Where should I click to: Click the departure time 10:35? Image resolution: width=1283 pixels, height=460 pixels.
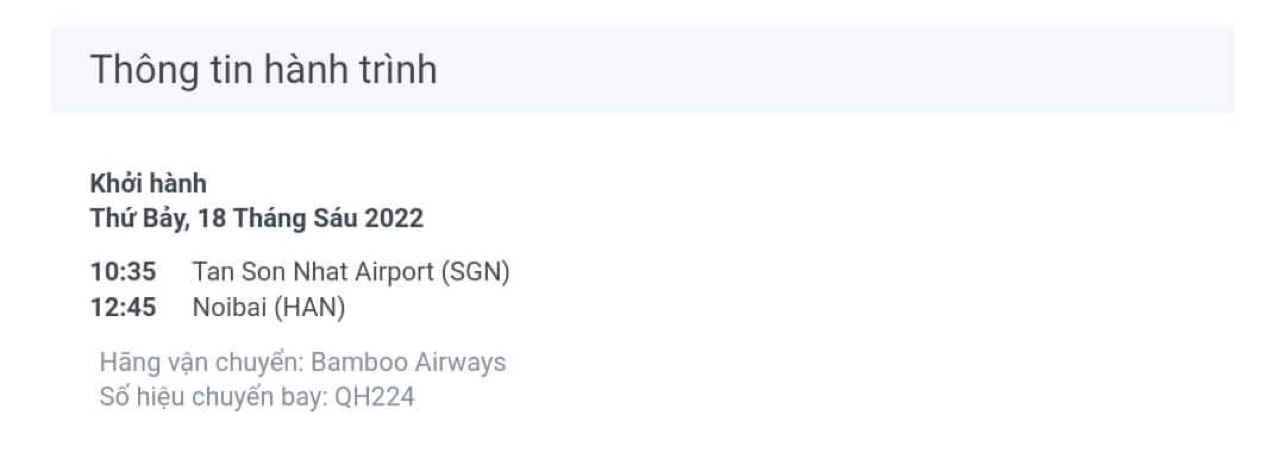(124, 272)
